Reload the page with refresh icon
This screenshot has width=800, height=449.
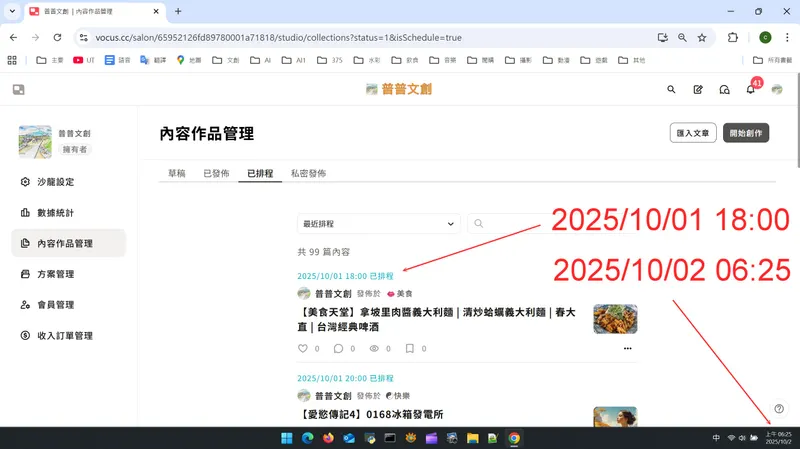(57, 37)
